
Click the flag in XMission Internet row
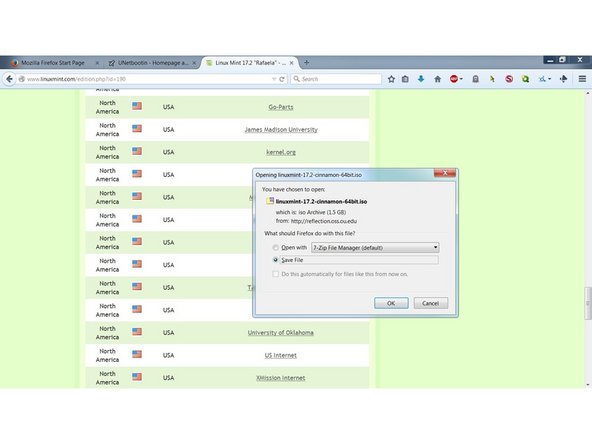(x=137, y=377)
